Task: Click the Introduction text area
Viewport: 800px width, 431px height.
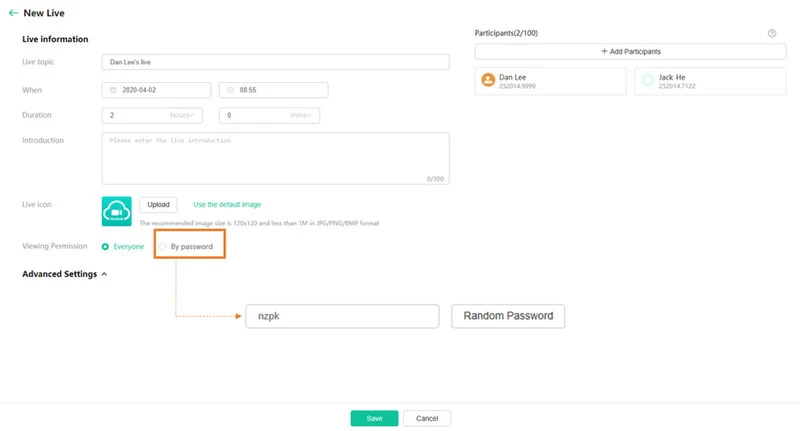Action: click(275, 158)
